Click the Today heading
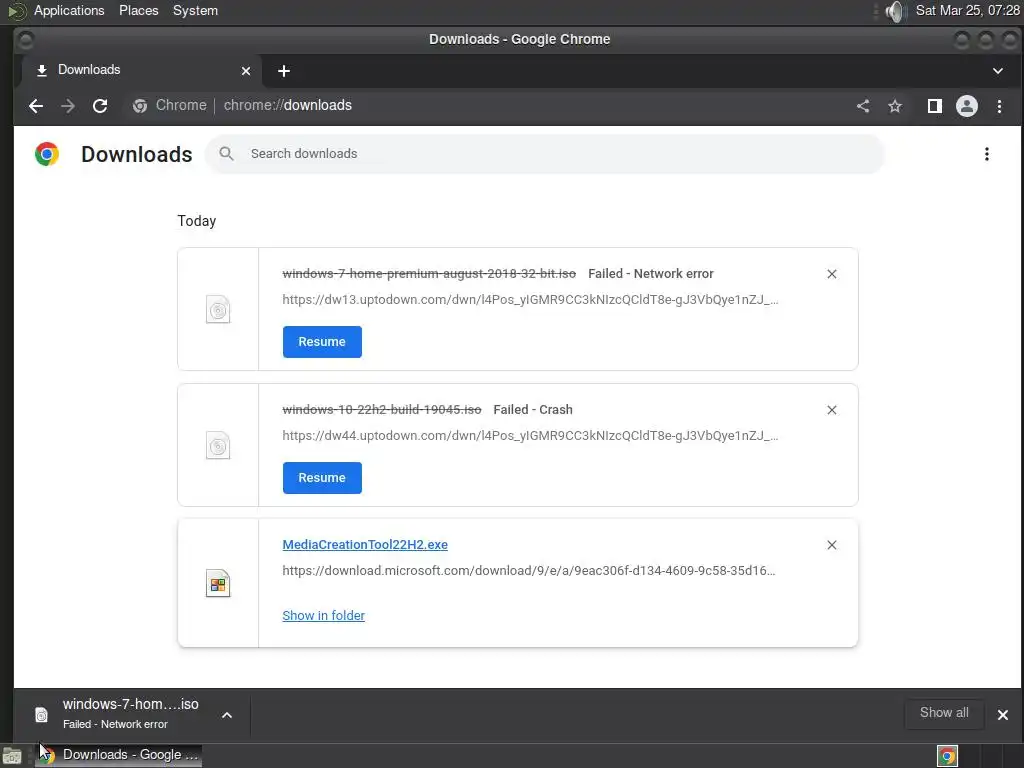Viewport: 1024px width, 768px height. click(197, 221)
